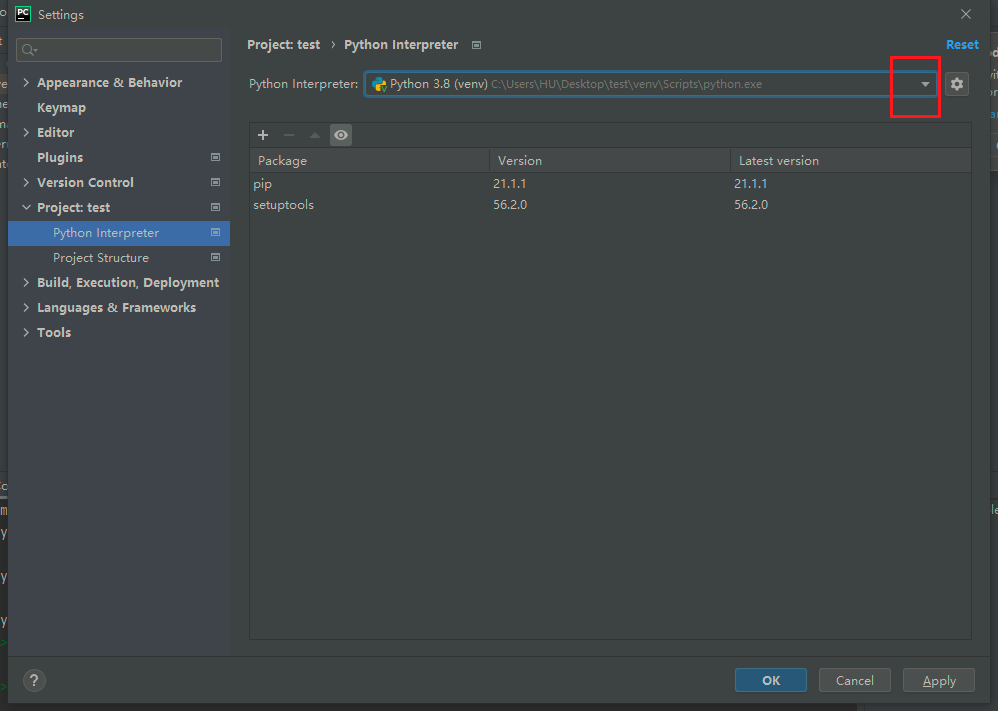The height and width of the screenshot is (711, 998).
Task: Expand the Editor section chevron
Action: pyautogui.click(x=26, y=132)
